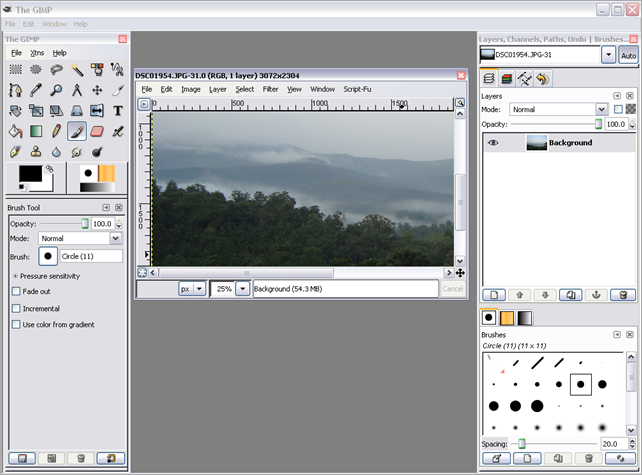Activate the Zoom magnifier tool
The width and height of the screenshot is (642, 475).
56,90
